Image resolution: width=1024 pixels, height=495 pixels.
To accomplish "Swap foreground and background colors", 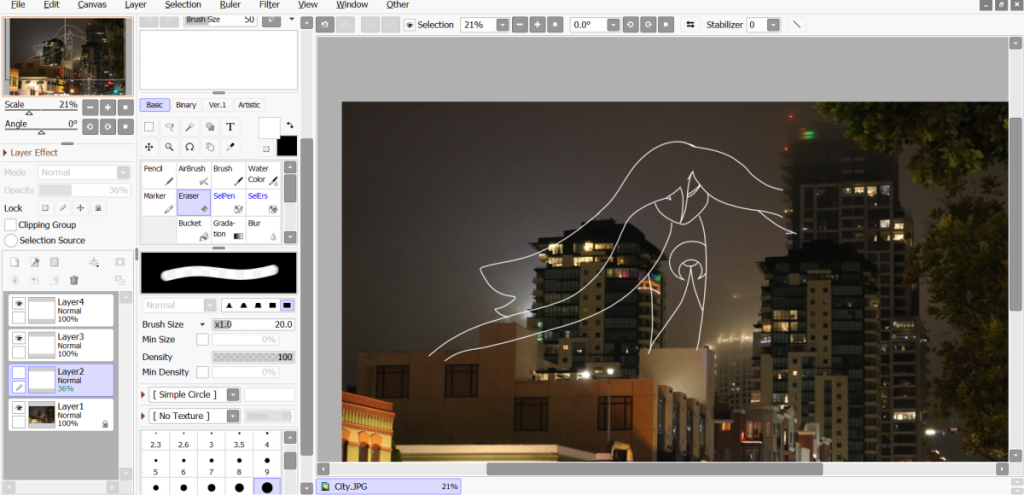I will click(x=289, y=125).
